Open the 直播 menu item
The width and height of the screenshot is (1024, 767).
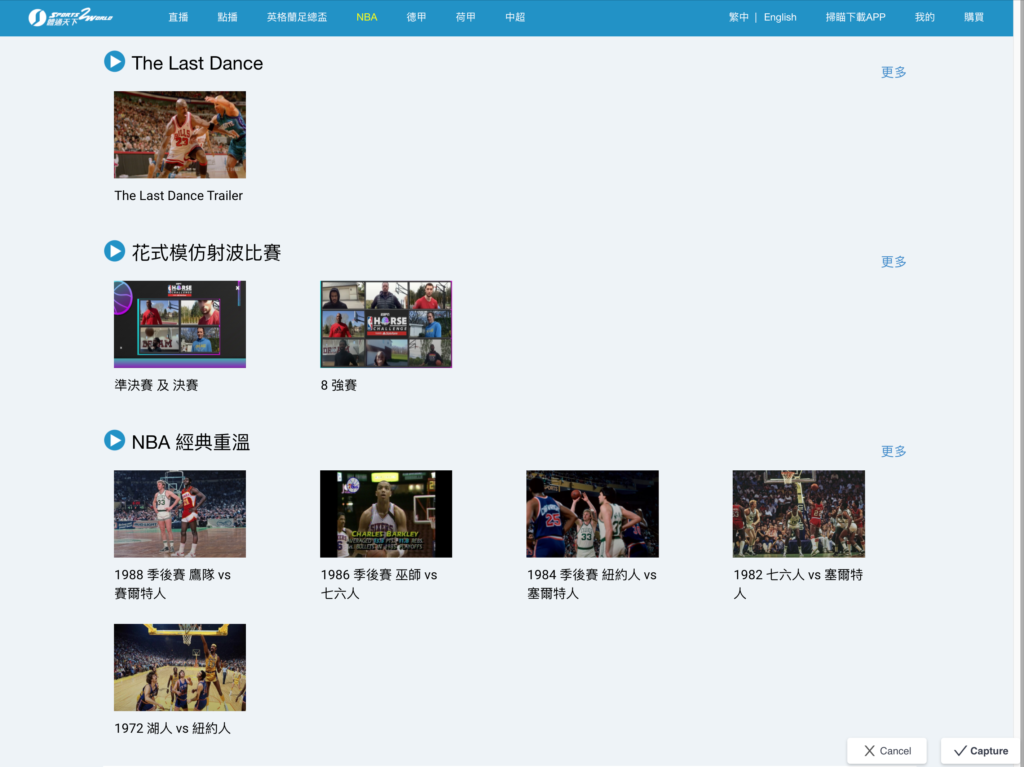[178, 17]
